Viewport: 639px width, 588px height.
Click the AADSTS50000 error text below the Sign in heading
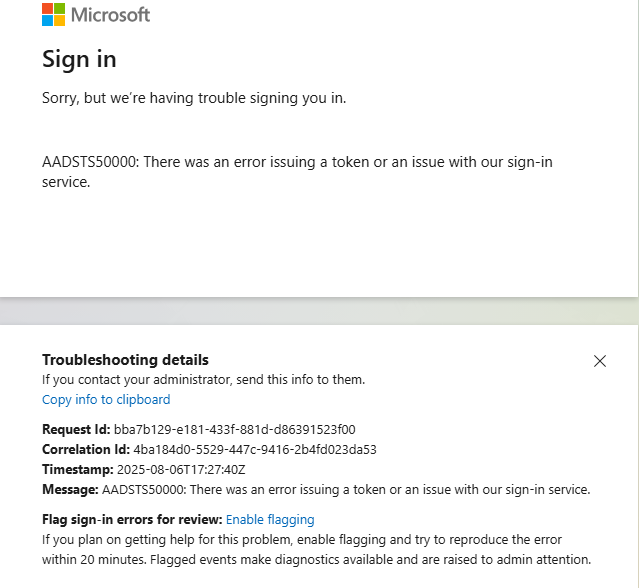(x=297, y=172)
